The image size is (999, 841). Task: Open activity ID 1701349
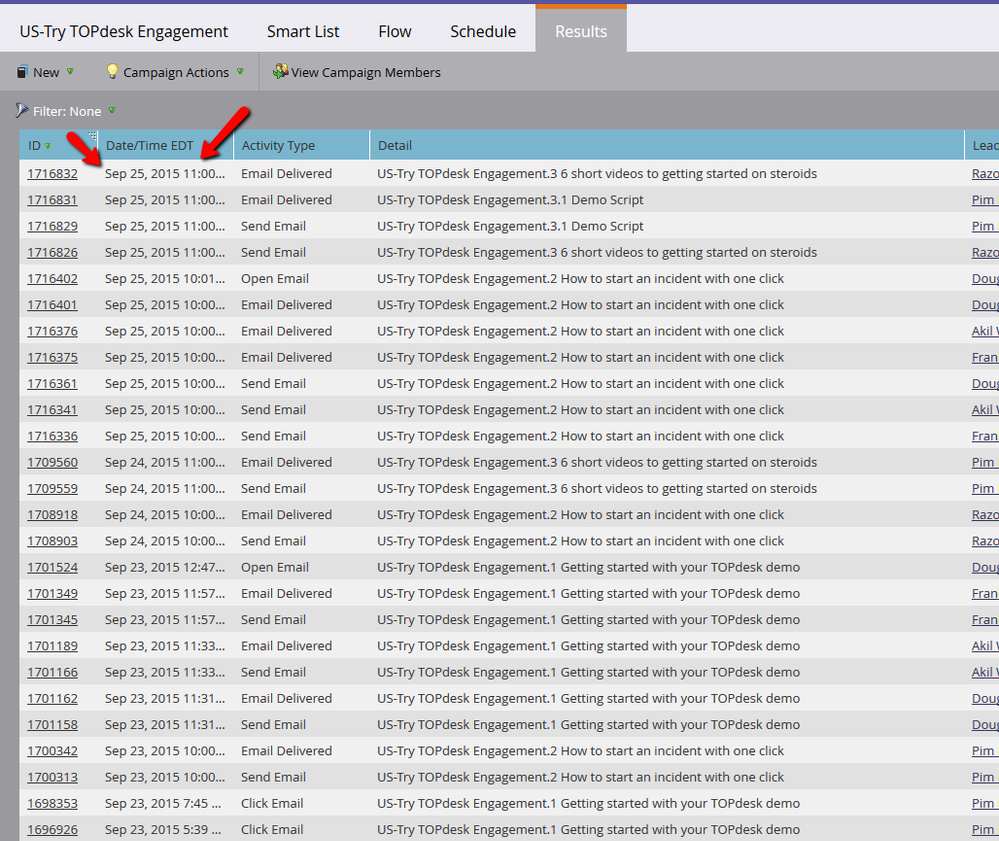point(52,593)
